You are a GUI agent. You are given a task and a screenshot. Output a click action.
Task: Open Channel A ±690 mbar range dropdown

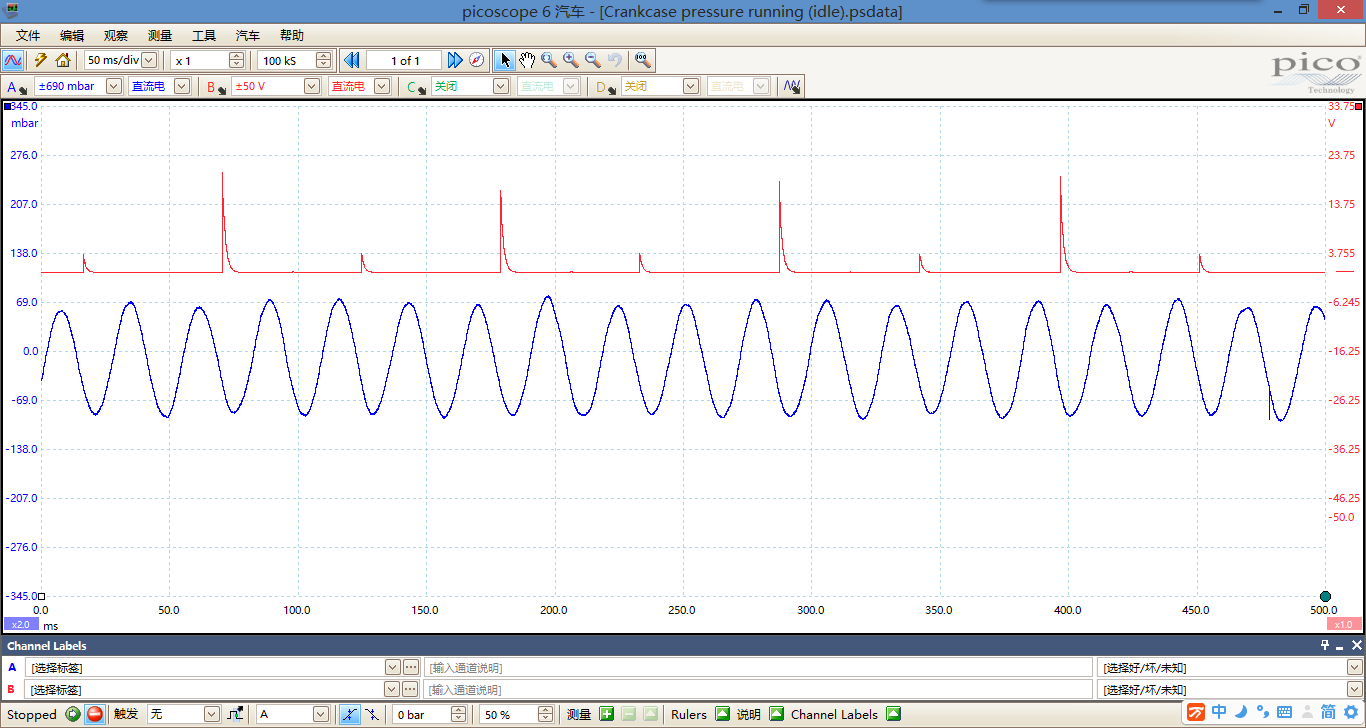(x=113, y=86)
